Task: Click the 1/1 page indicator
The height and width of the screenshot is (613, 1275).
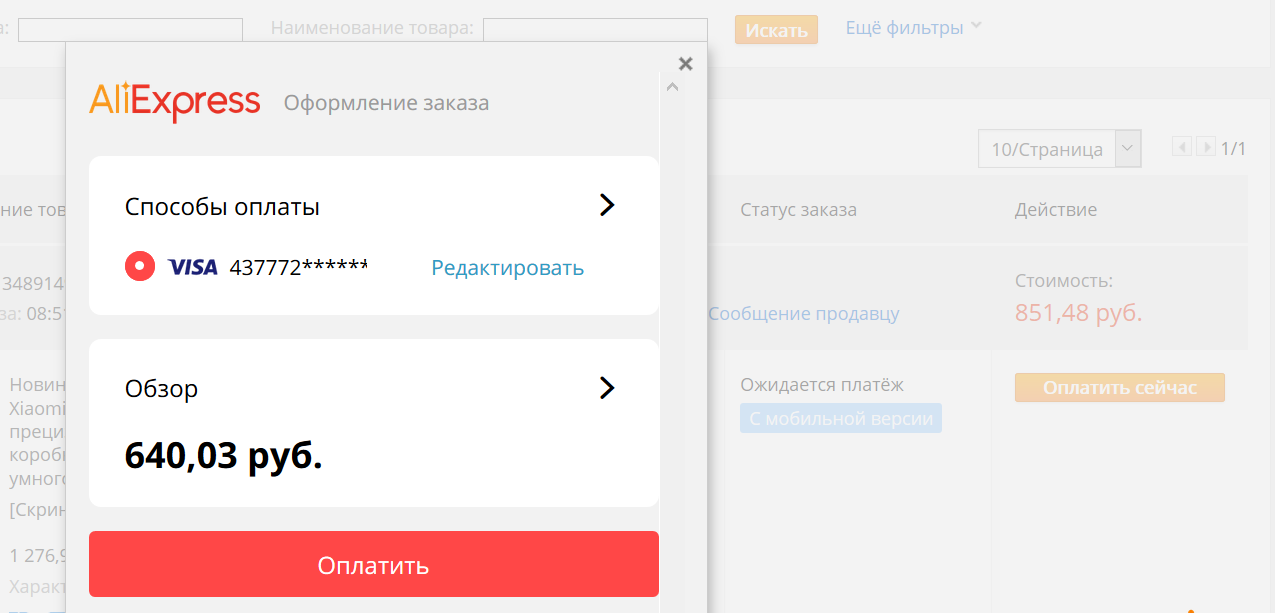Action: [1234, 149]
